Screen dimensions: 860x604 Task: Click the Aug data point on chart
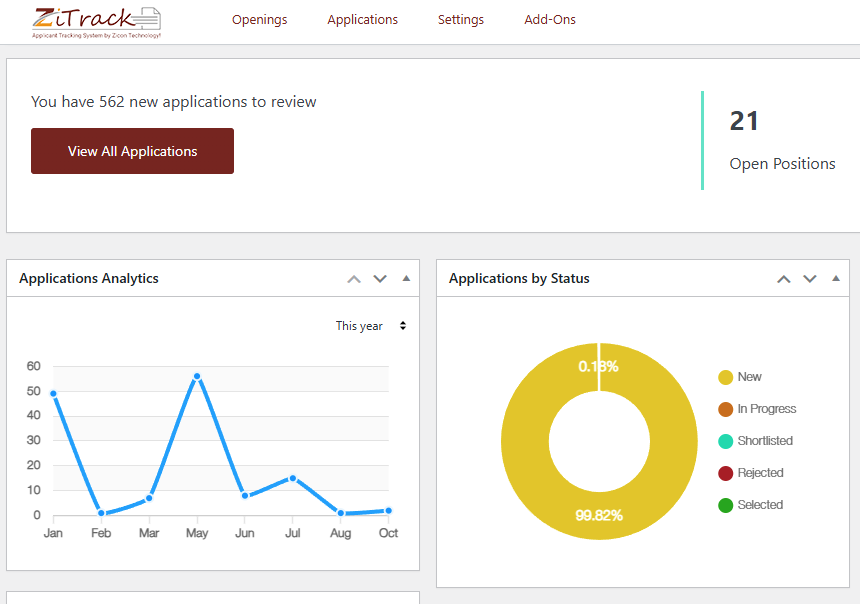point(341,513)
